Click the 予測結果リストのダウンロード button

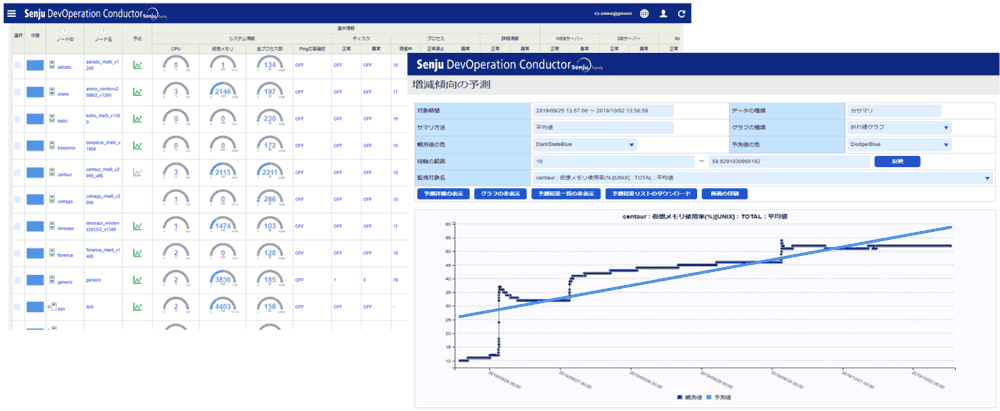click(650, 193)
